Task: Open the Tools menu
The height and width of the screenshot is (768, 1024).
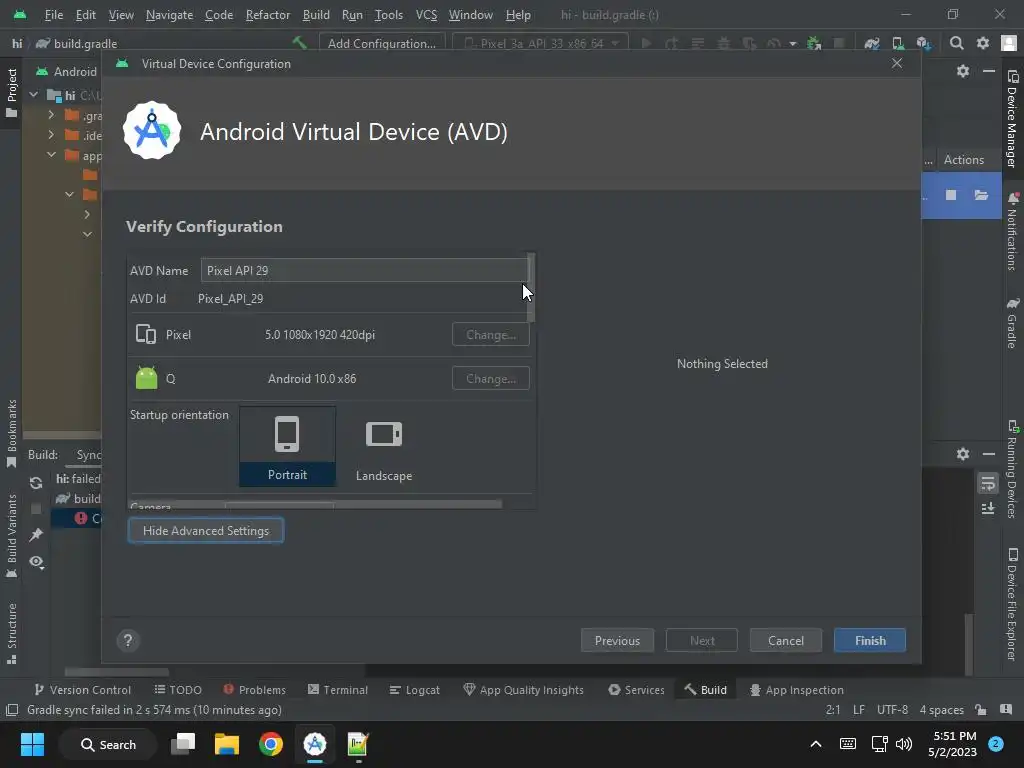Action: click(x=389, y=14)
